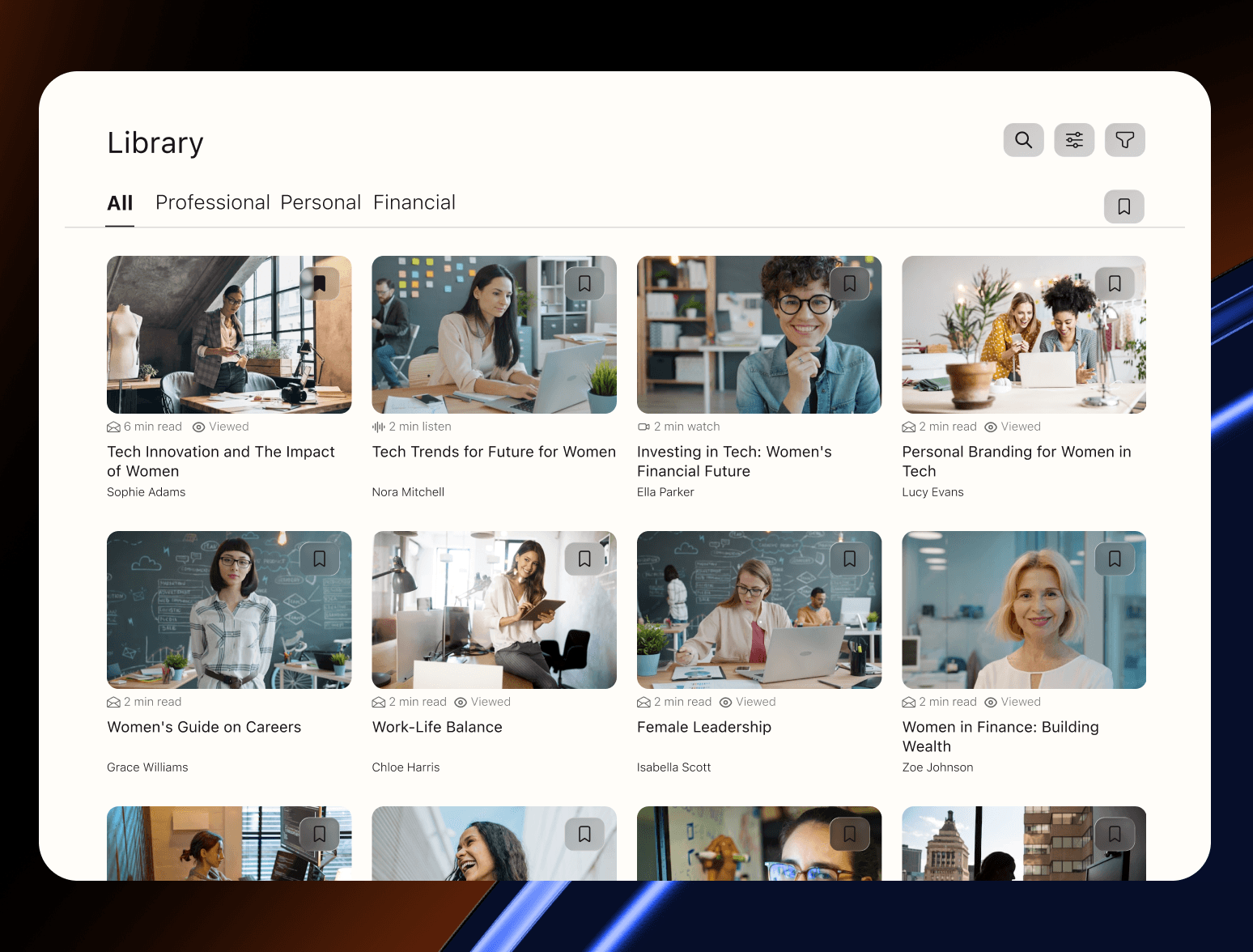The width and height of the screenshot is (1253, 952).
Task: Open Women in Finance: Building Wealth title
Action: pos(1000,737)
